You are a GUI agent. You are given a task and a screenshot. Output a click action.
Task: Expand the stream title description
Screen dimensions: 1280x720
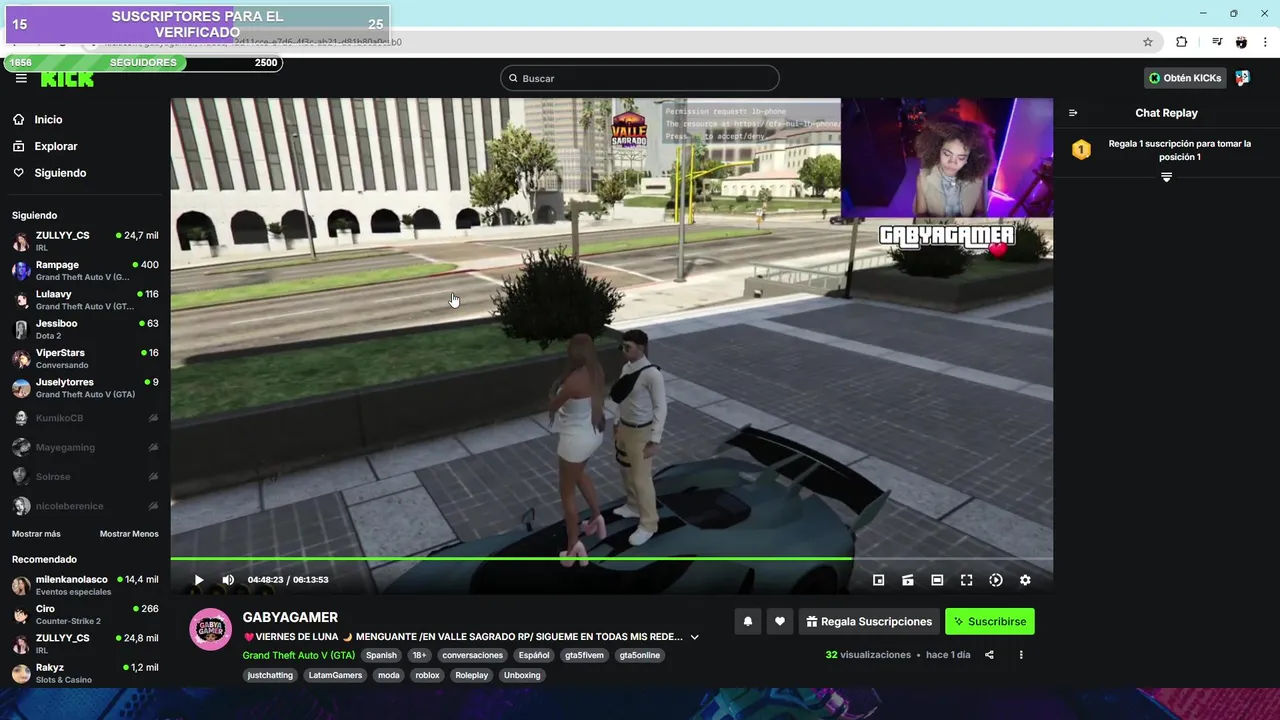point(695,637)
